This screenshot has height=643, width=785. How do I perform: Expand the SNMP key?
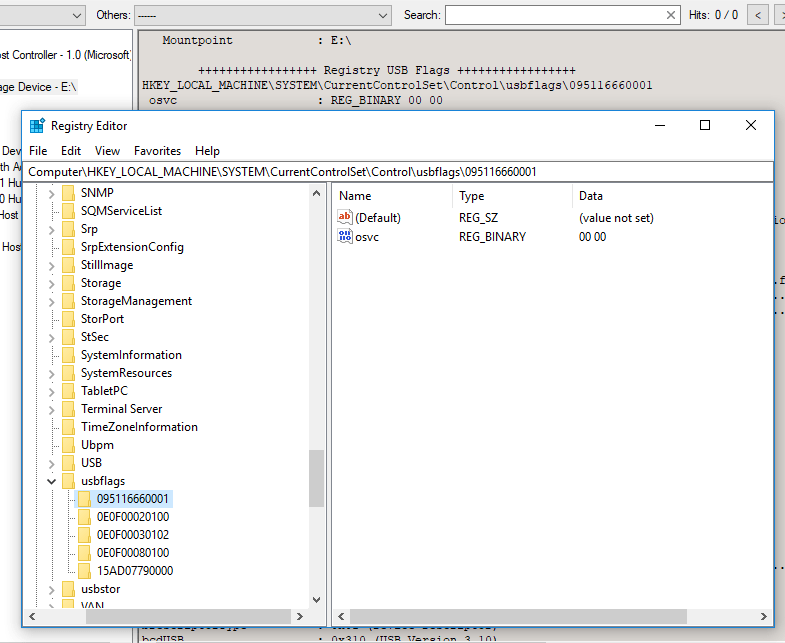point(52,193)
